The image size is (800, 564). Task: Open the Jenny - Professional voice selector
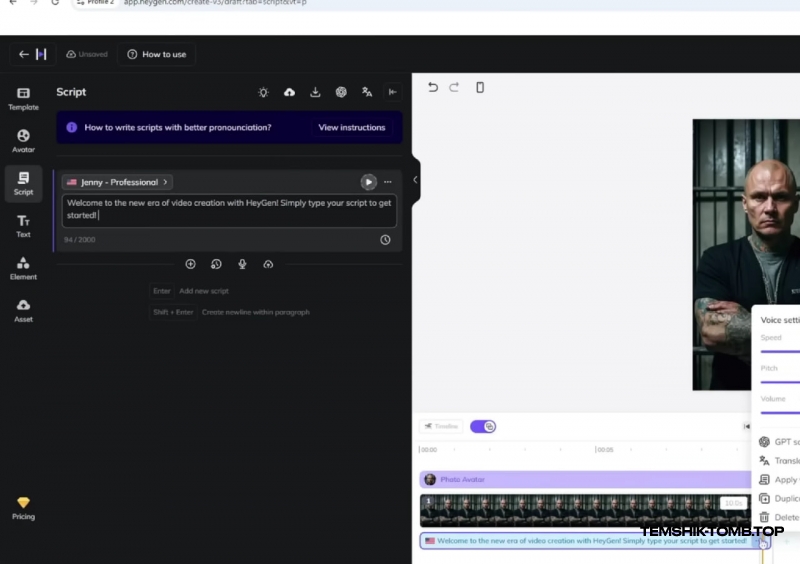[117, 182]
